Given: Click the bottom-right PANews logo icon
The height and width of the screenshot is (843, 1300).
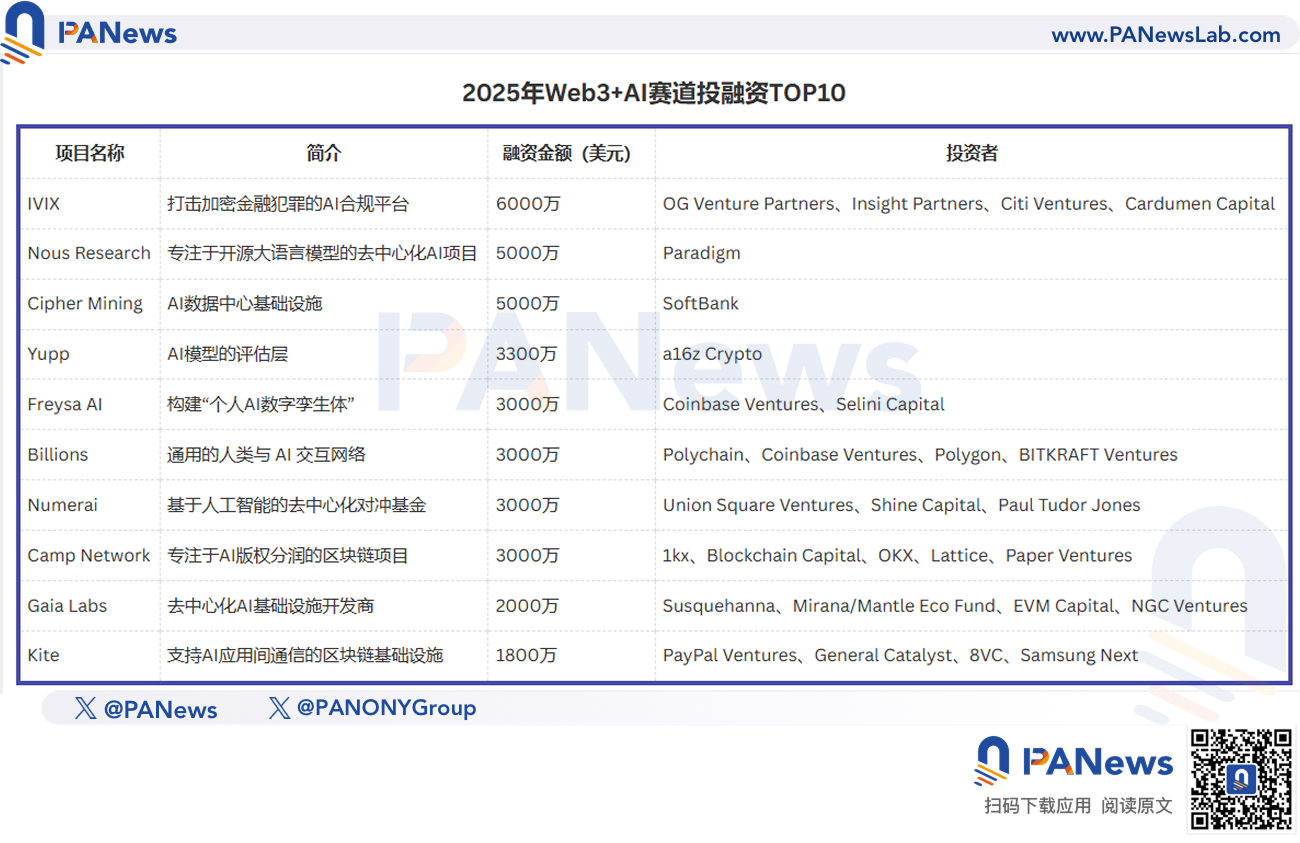Looking at the screenshot, I should pos(992,761).
